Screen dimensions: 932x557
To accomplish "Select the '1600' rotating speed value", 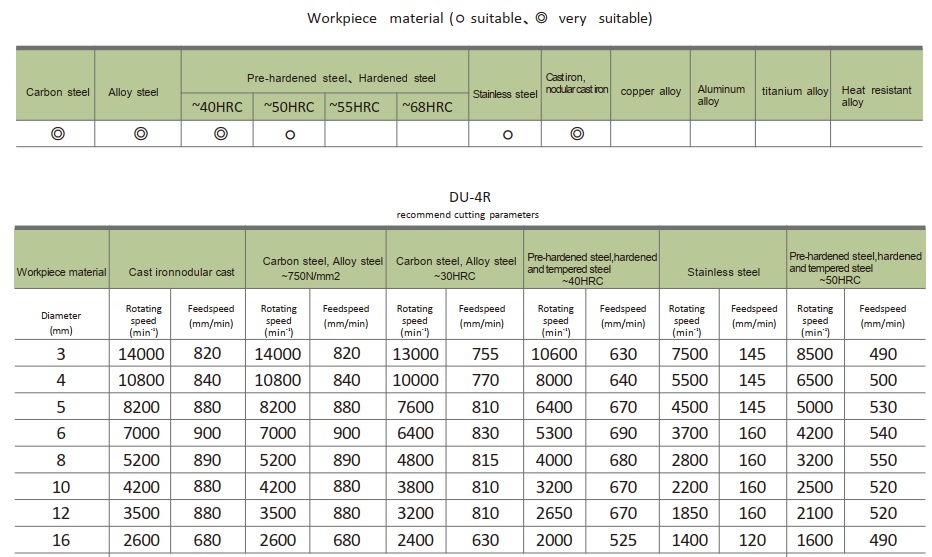I will pyautogui.click(x=814, y=540).
